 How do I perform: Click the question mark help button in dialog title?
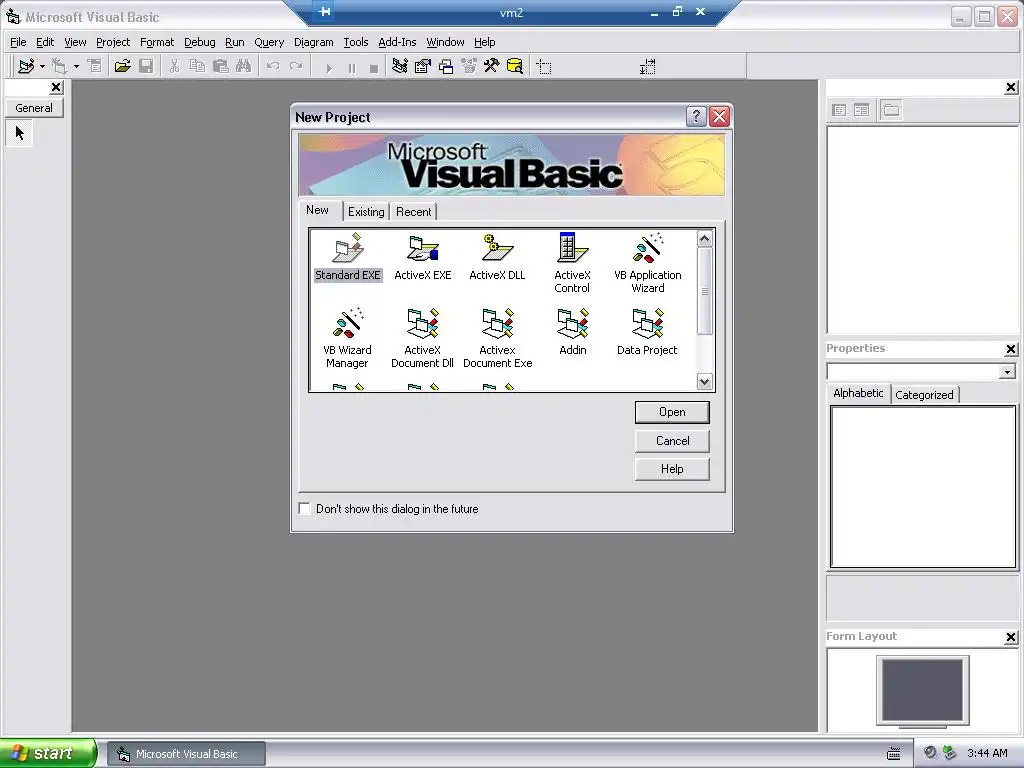click(696, 116)
